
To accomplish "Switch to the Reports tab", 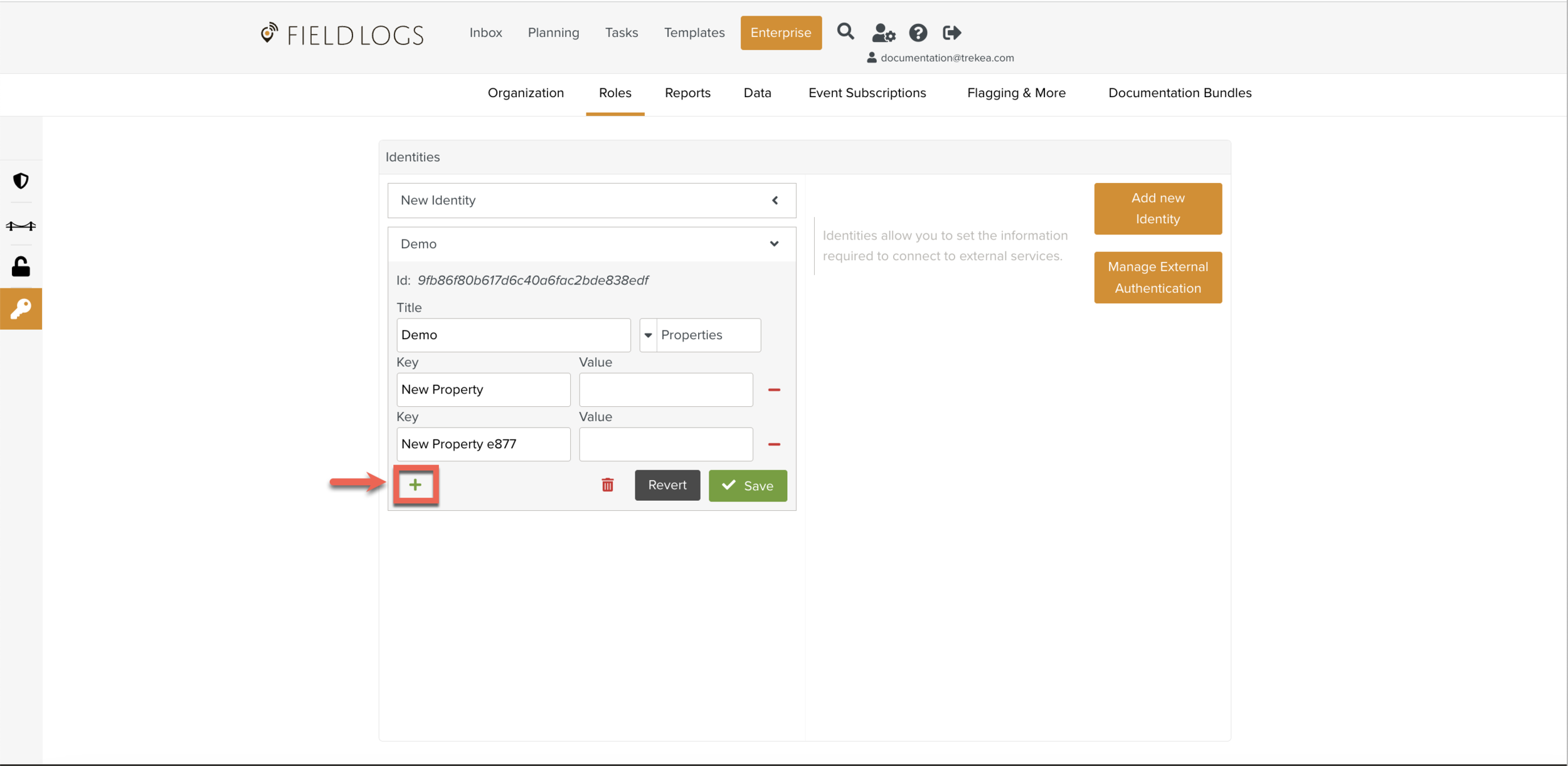I will [687, 93].
